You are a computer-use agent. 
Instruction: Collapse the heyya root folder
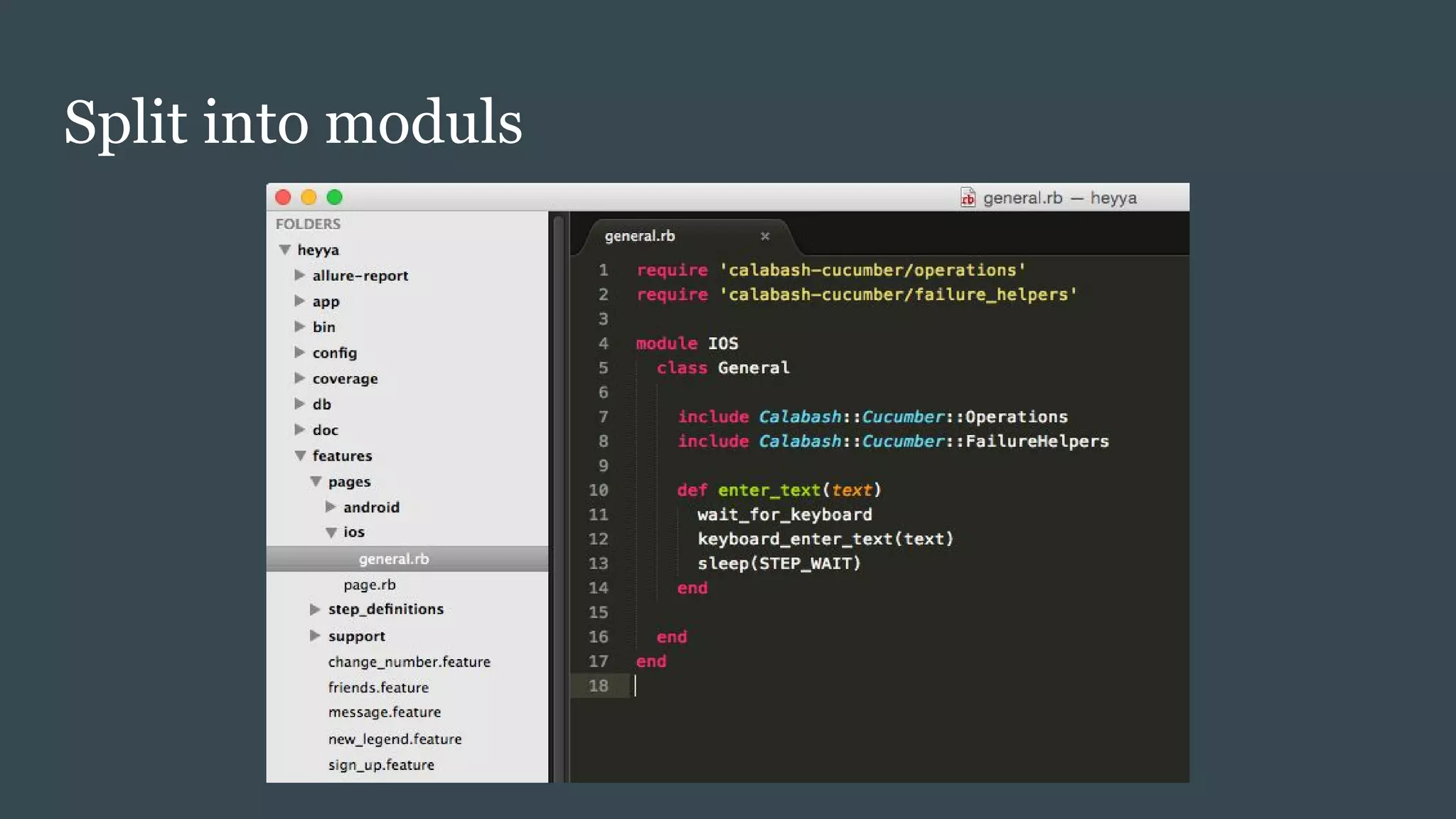[x=285, y=250]
